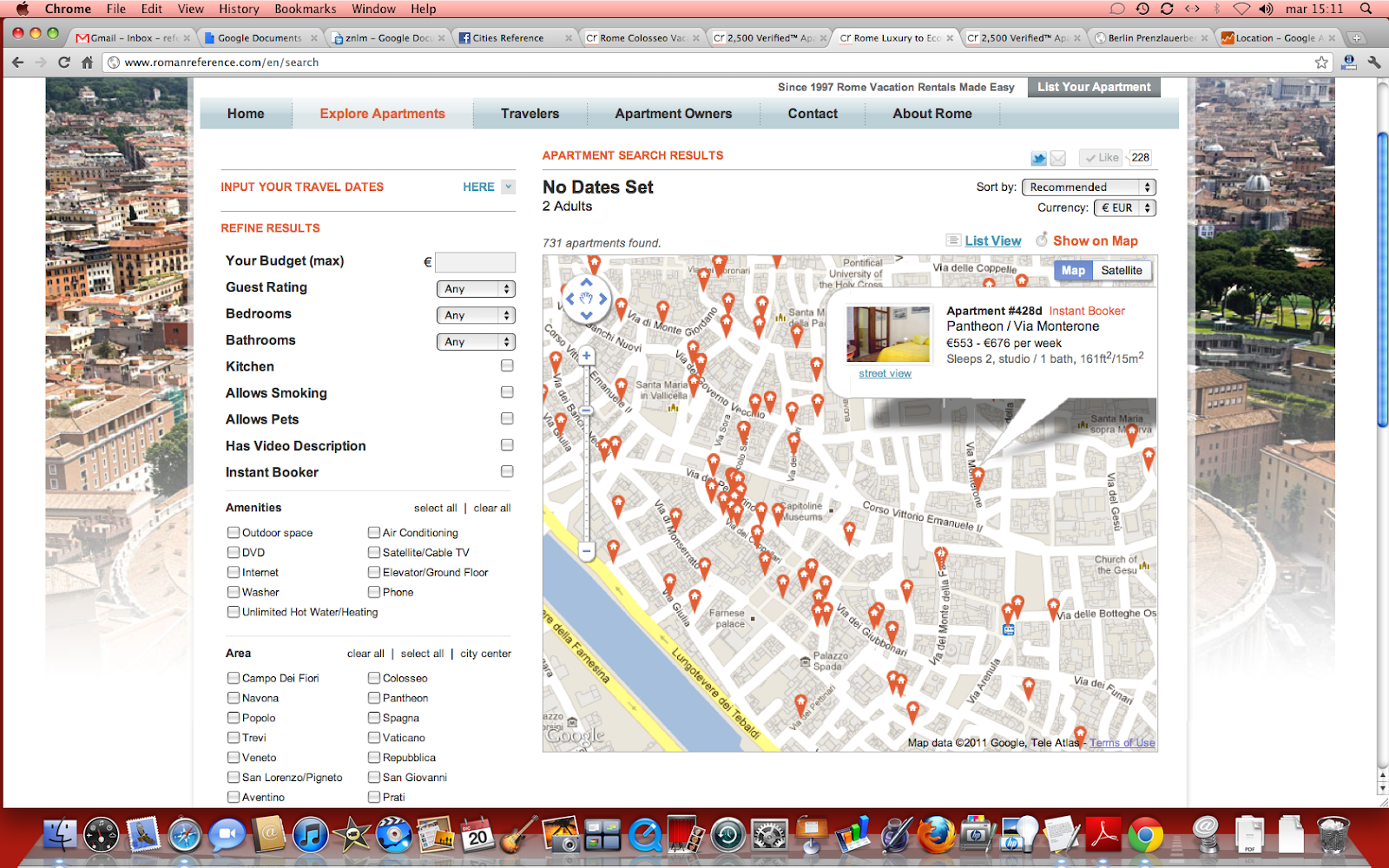This screenshot has height=868, width=1389.
Task: Open iTunes from the Dock
Action: (x=310, y=835)
